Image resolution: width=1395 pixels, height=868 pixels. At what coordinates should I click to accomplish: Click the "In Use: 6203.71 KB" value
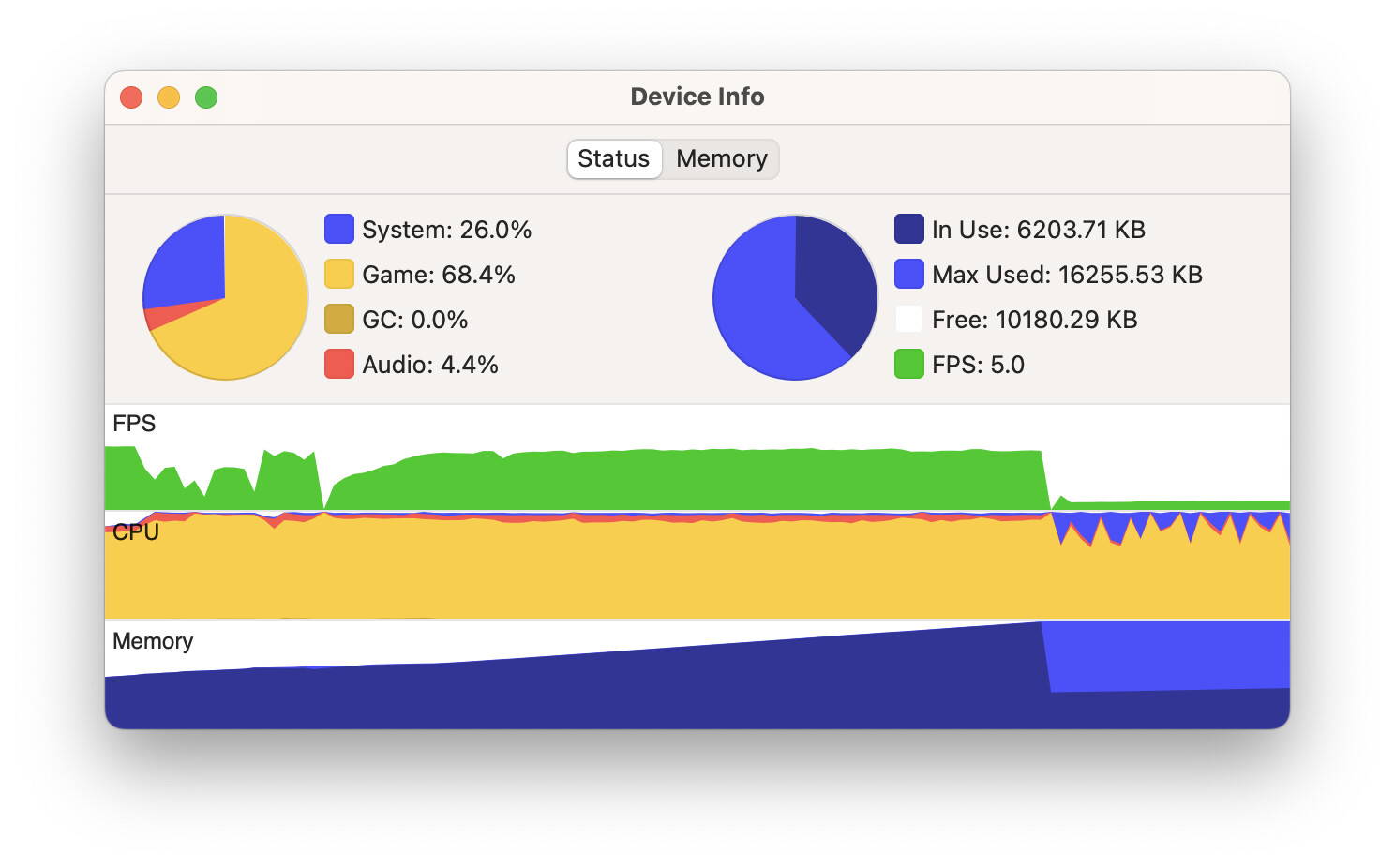pyautogui.click(x=1039, y=230)
